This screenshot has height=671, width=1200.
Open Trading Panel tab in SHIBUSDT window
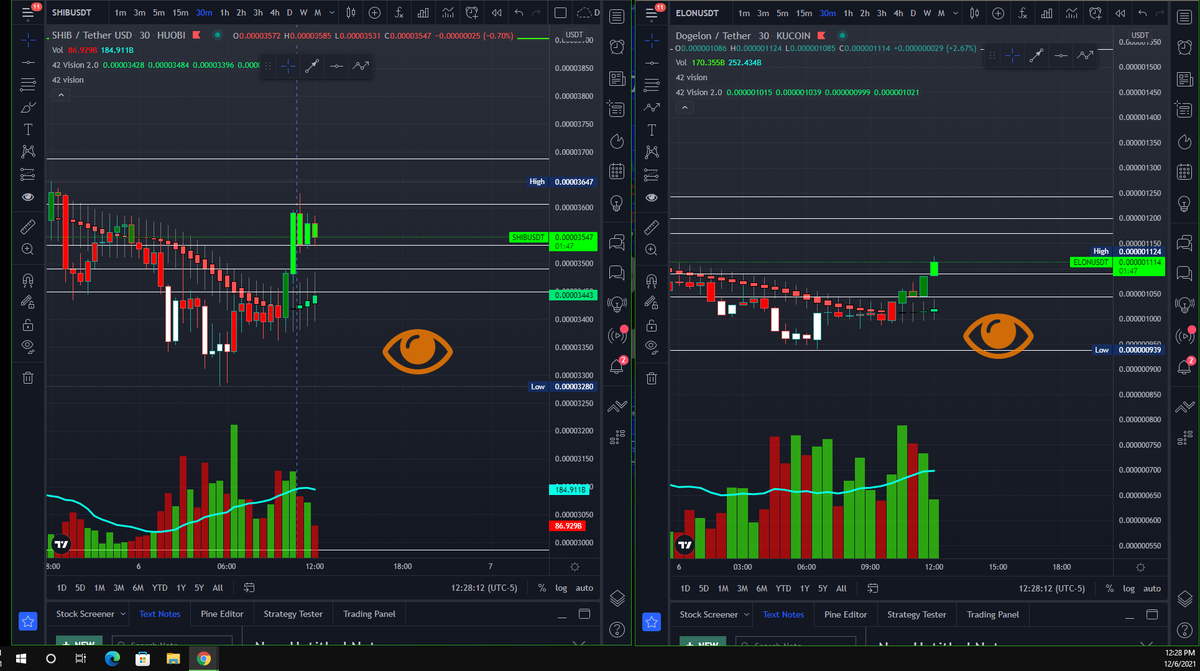(x=369, y=614)
